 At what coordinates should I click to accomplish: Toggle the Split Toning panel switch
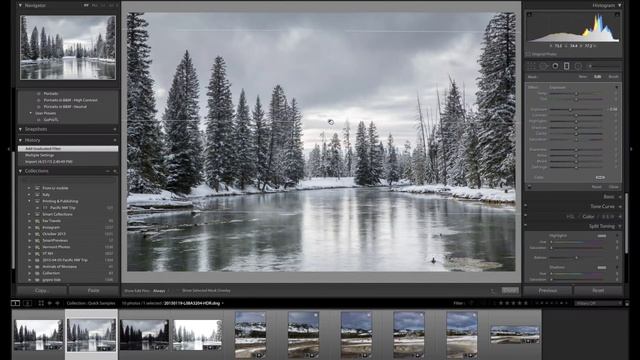tap(526, 226)
